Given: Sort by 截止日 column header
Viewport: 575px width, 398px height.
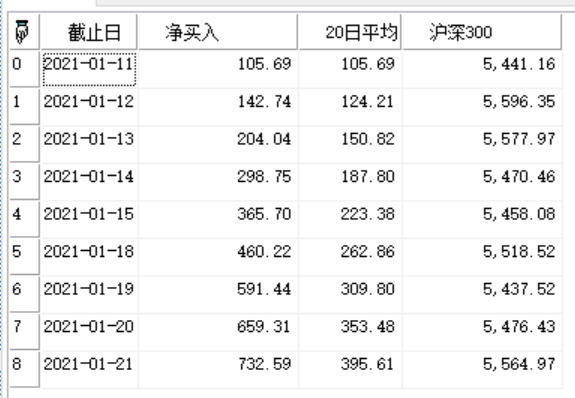Looking at the screenshot, I should coord(89,32).
